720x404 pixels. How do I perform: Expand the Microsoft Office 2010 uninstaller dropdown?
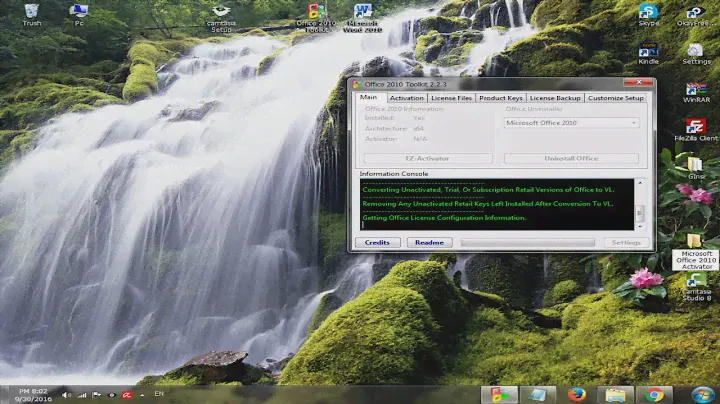click(571, 122)
